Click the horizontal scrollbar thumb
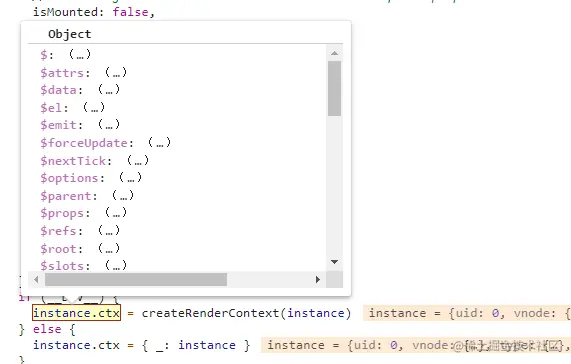The height and width of the screenshot is (364, 571). [136, 280]
